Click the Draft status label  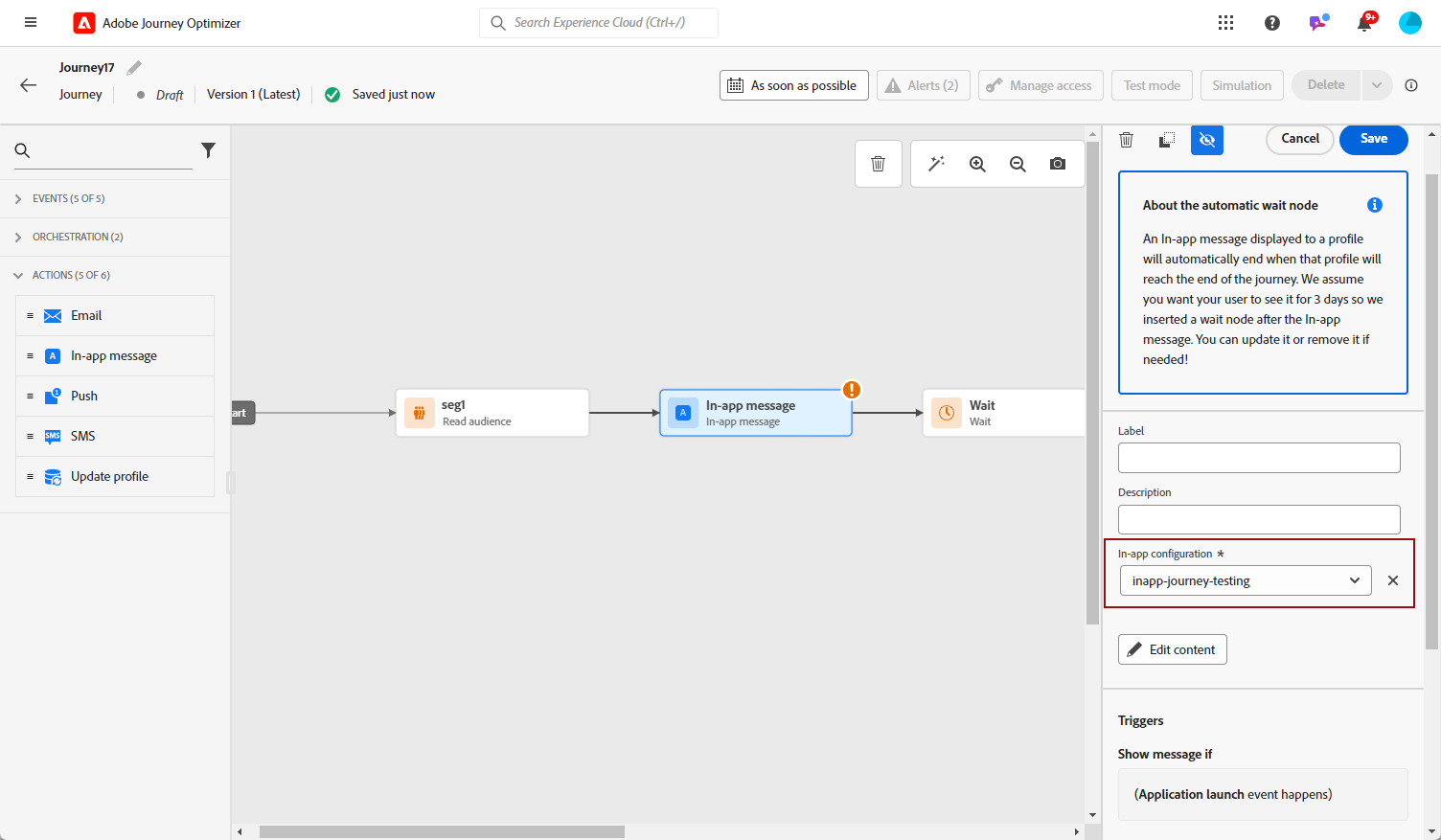[170, 95]
